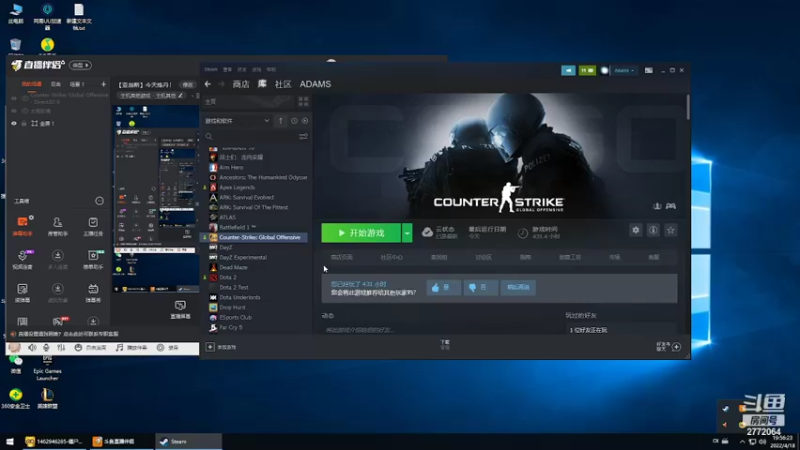Toggle visibility eye for Counter-Strike source
The height and width of the screenshot is (450, 800).
tap(14, 98)
